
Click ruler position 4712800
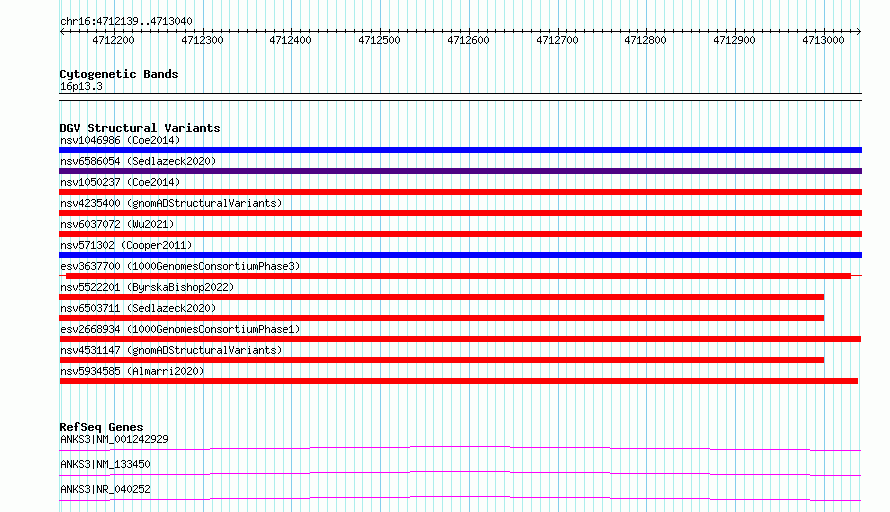[645, 40]
